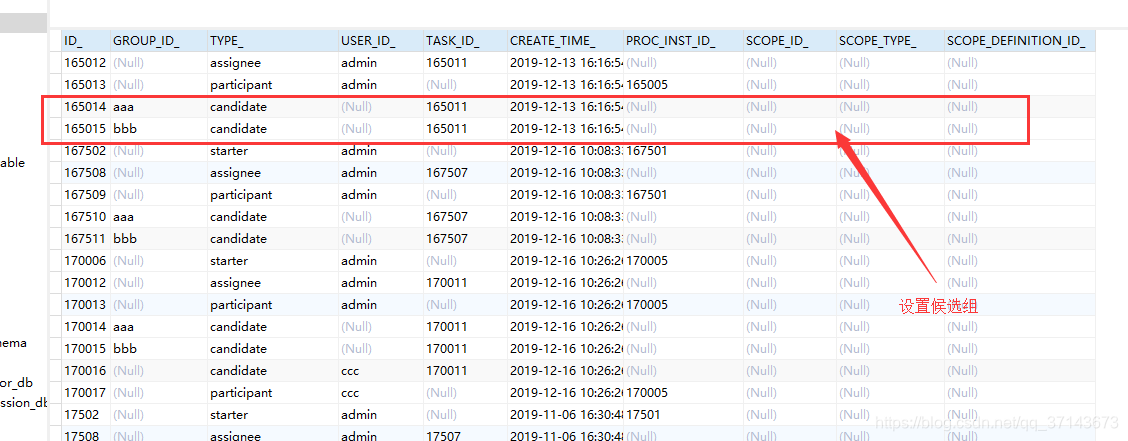The width and height of the screenshot is (1128, 441).
Task: Click the GROUP_ID_ column header
Action: click(x=158, y=40)
